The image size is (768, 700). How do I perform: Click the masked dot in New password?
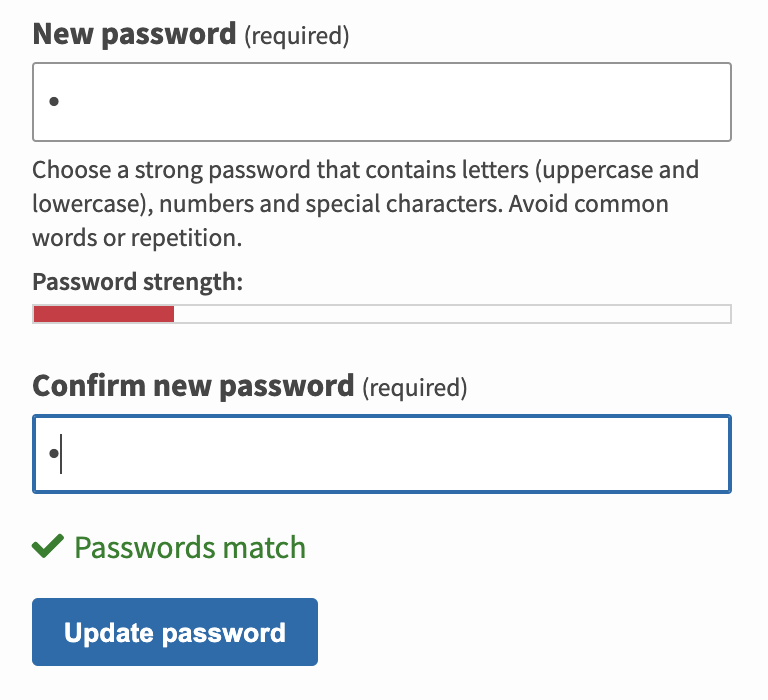(x=54, y=102)
